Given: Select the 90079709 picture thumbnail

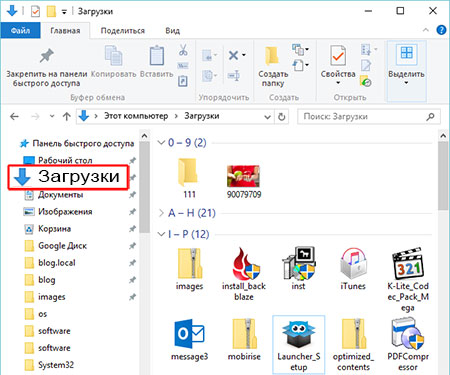Looking at the screenshot, I should pos(243,176).
